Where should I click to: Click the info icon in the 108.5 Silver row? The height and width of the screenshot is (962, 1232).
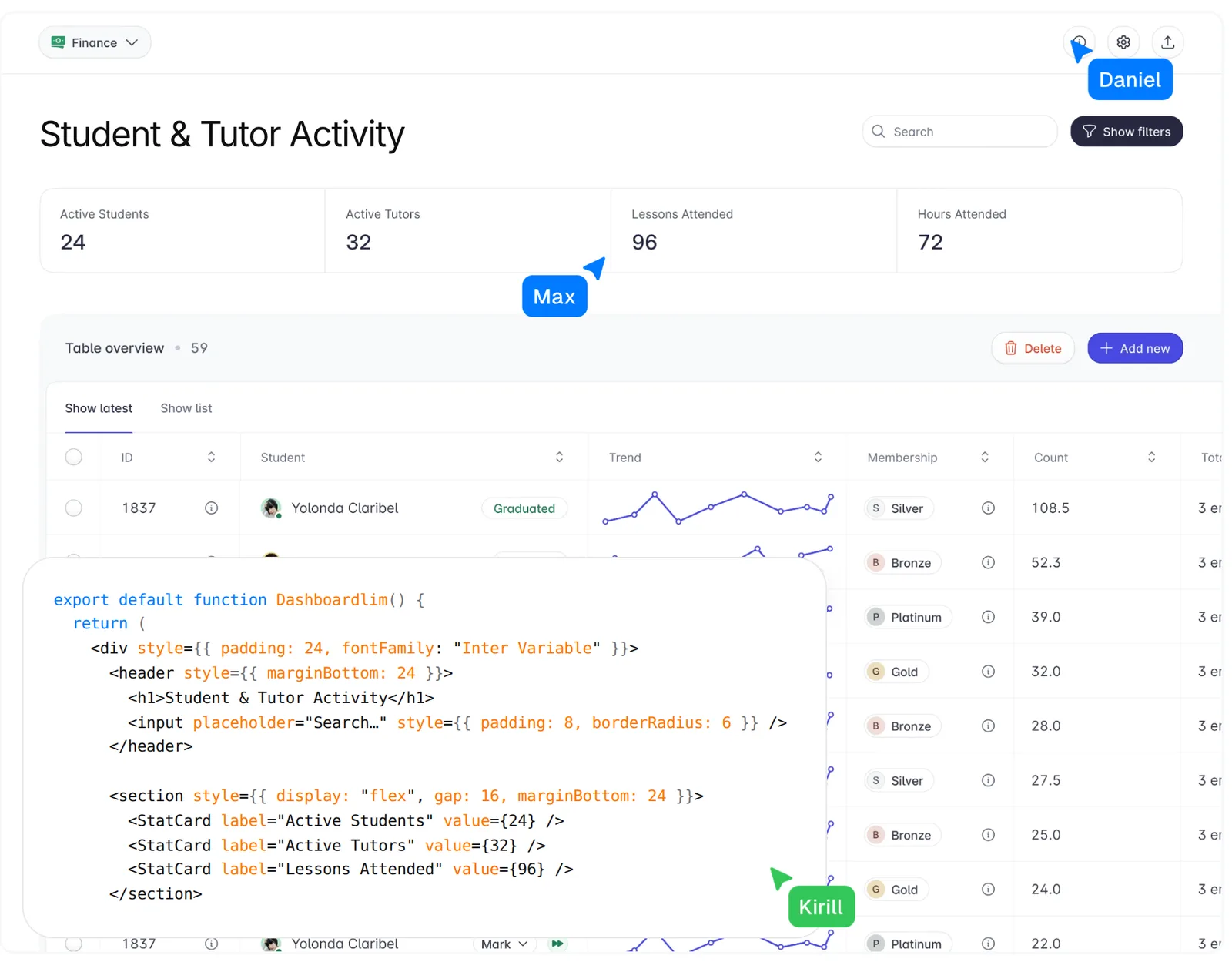click(988, 508)
